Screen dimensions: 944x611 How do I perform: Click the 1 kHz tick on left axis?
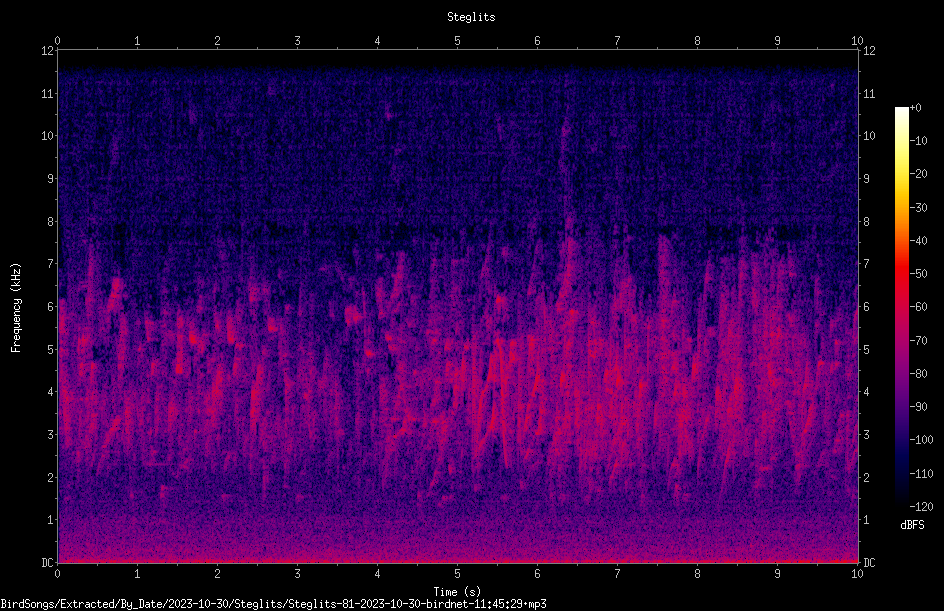coord(51,520)
